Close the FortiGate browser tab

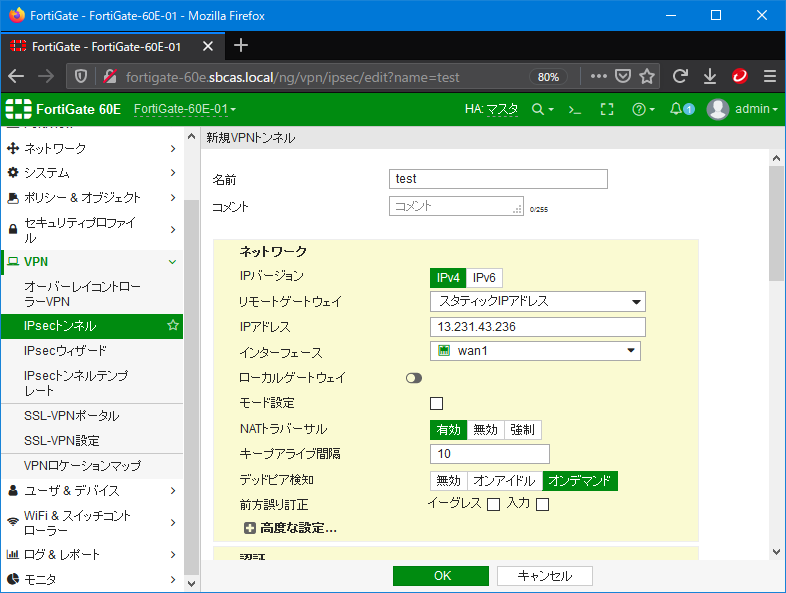coord(208,47)
